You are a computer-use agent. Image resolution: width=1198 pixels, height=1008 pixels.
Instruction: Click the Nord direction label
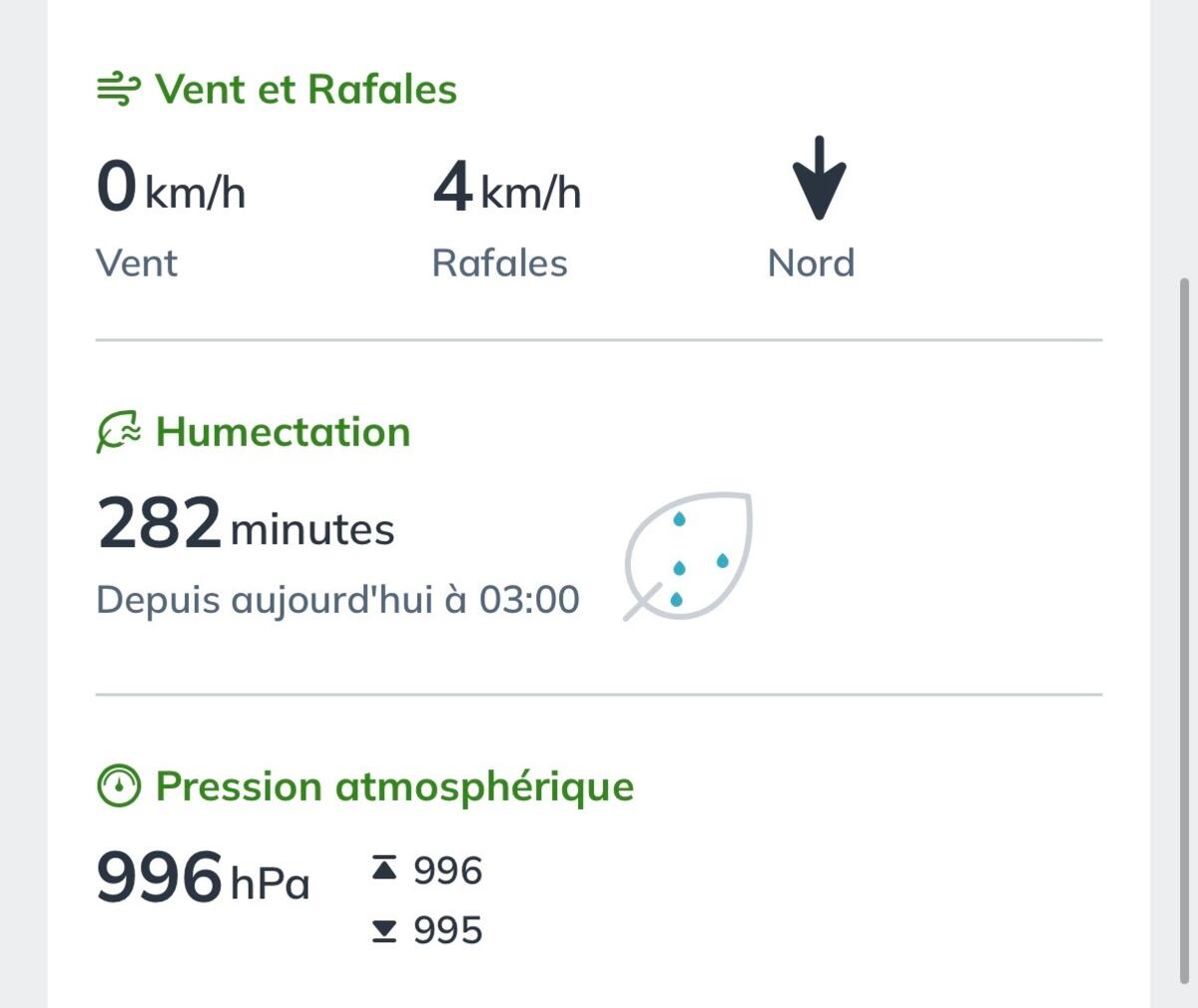pos(812,263)
